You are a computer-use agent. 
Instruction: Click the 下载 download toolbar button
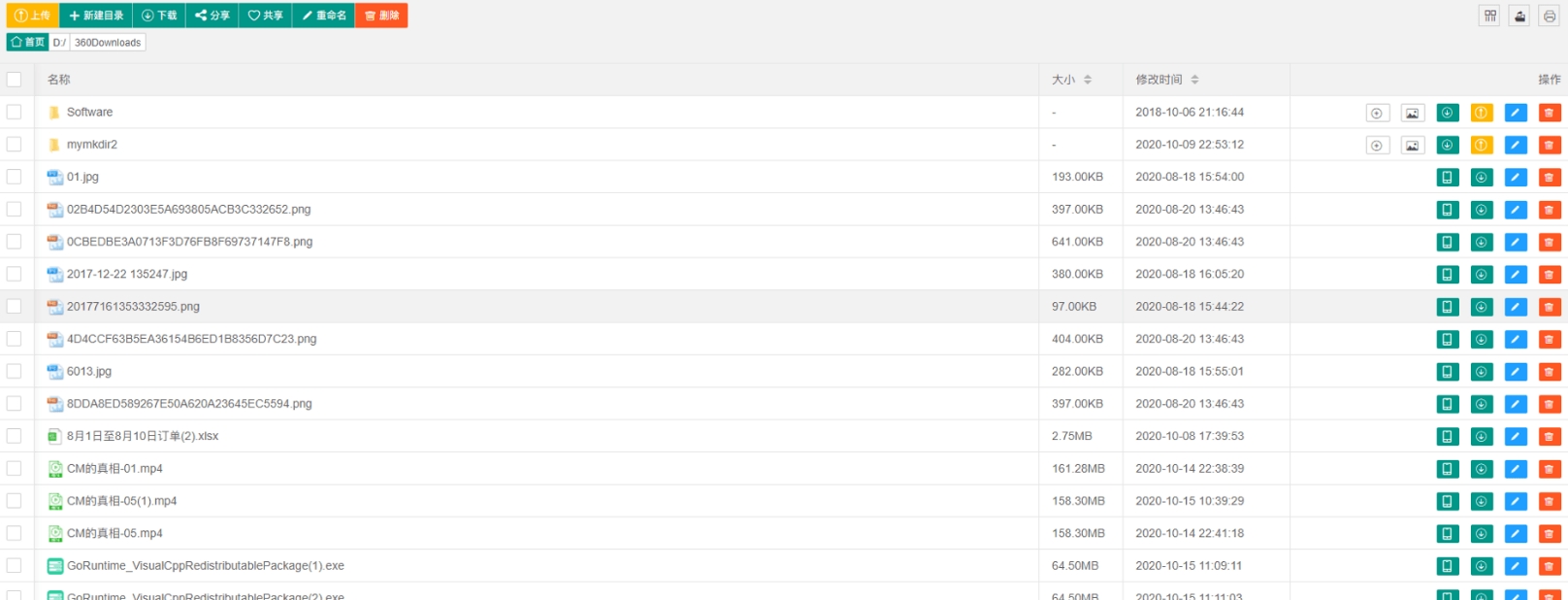[159, 16]
